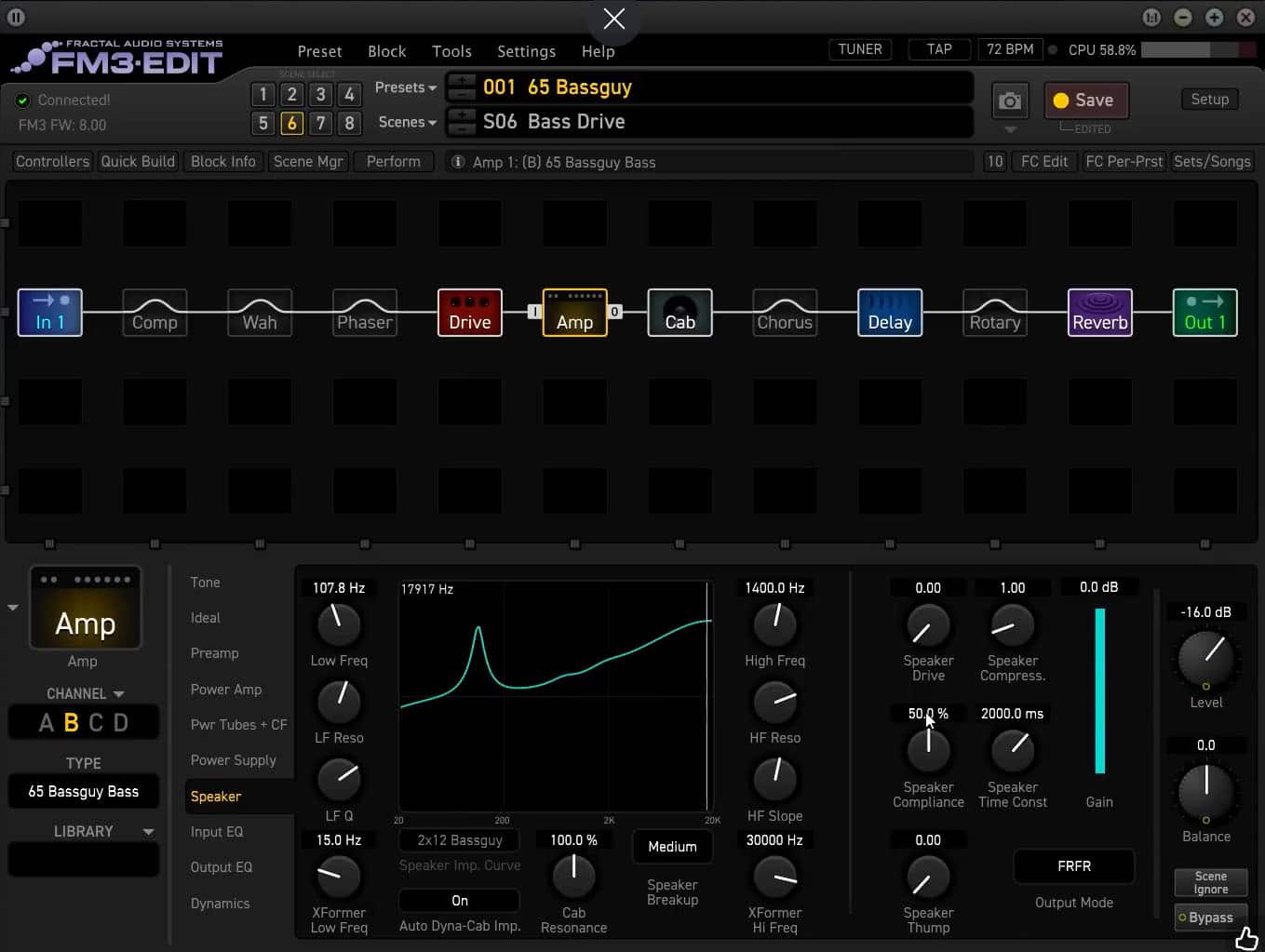Select the purple Reverb block

1100,312
